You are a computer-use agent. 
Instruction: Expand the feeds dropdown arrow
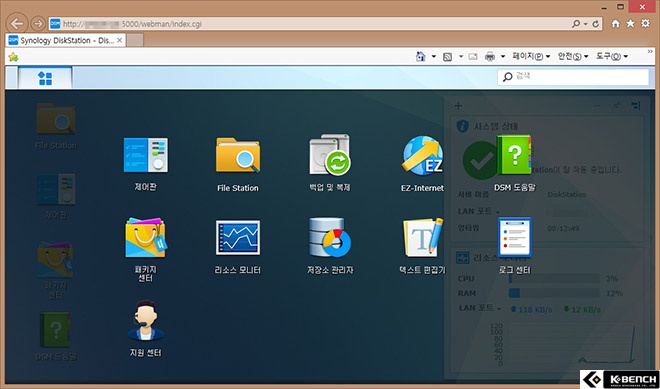[461, 56]
